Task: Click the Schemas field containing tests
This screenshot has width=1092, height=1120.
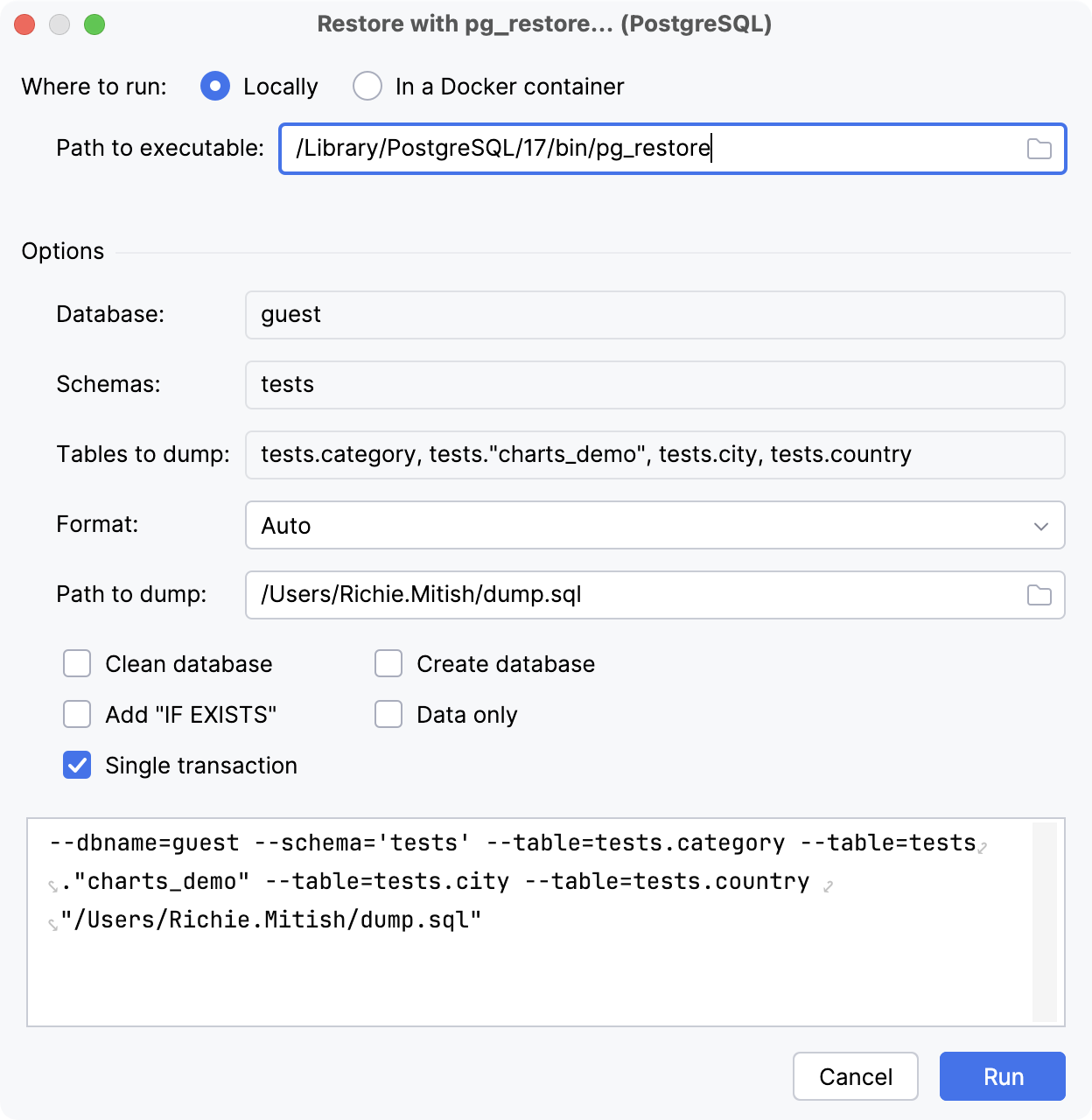Action: tap(654, 385)
